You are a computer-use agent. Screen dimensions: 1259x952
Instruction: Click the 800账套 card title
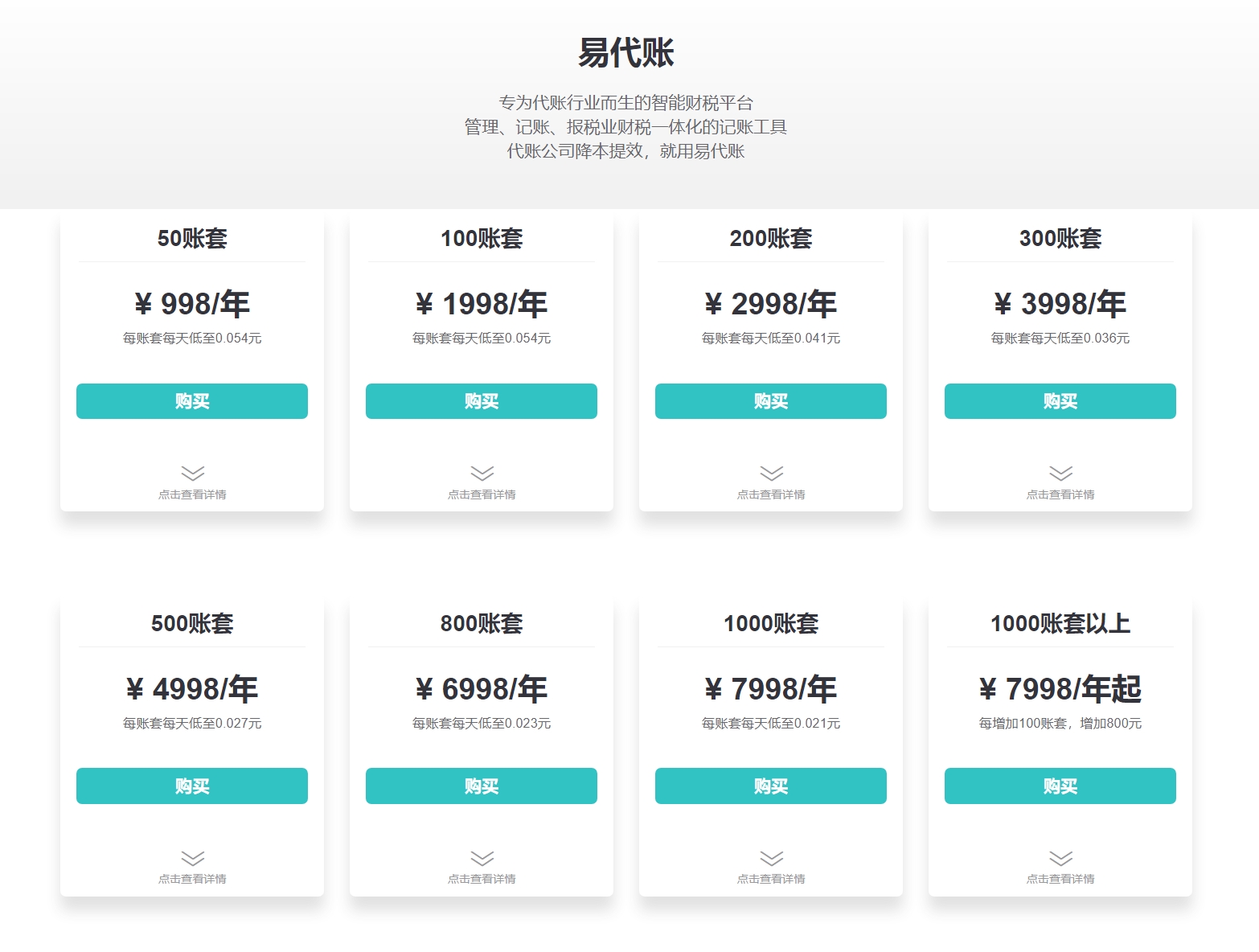482,623
